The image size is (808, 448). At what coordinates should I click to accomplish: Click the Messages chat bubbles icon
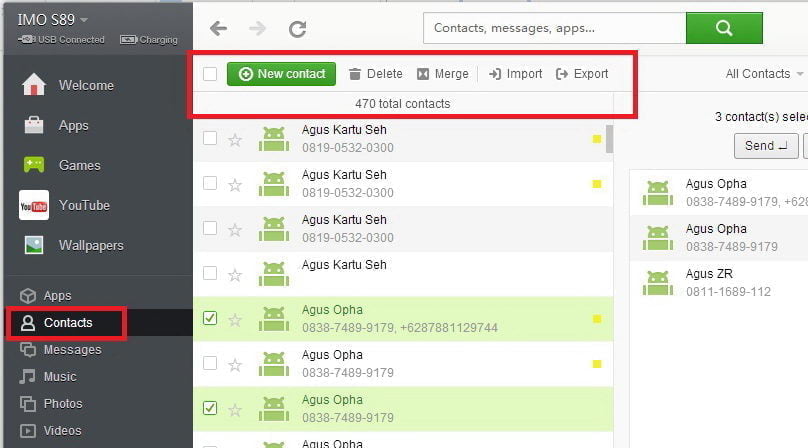[x=28, y=350]
